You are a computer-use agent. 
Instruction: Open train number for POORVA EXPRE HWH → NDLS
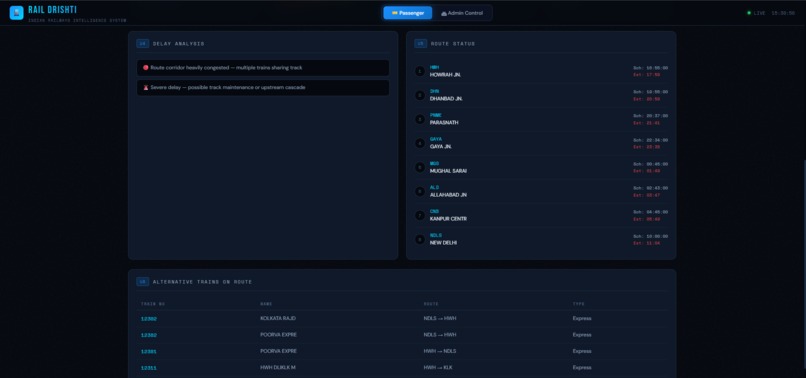(149, 352)
